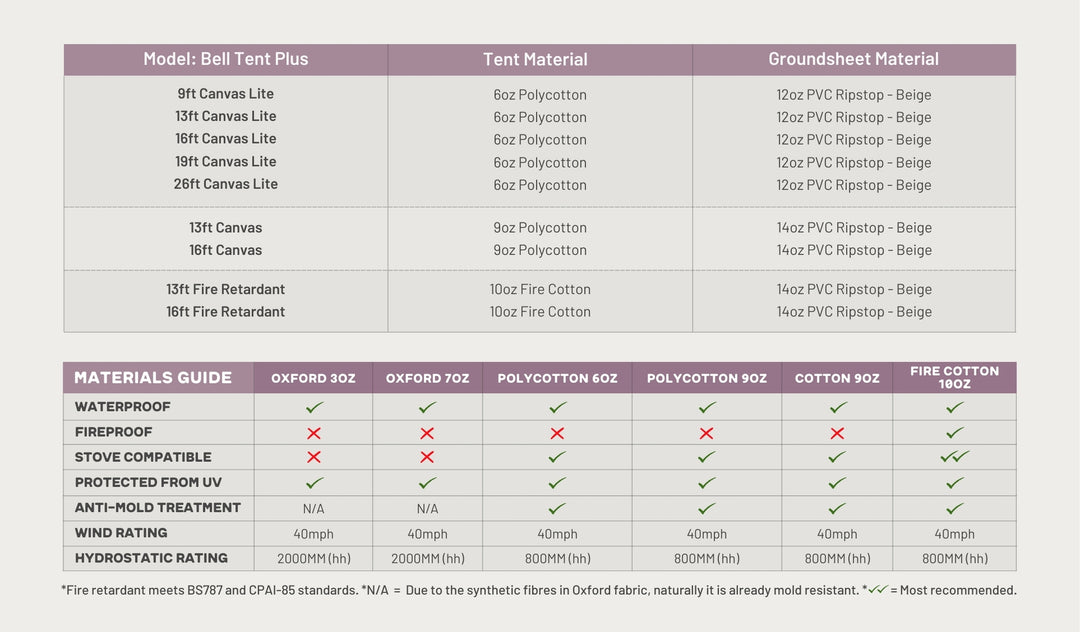Click the Waterproof checkmark under Cotton 9oz

(x=837, y=408)
